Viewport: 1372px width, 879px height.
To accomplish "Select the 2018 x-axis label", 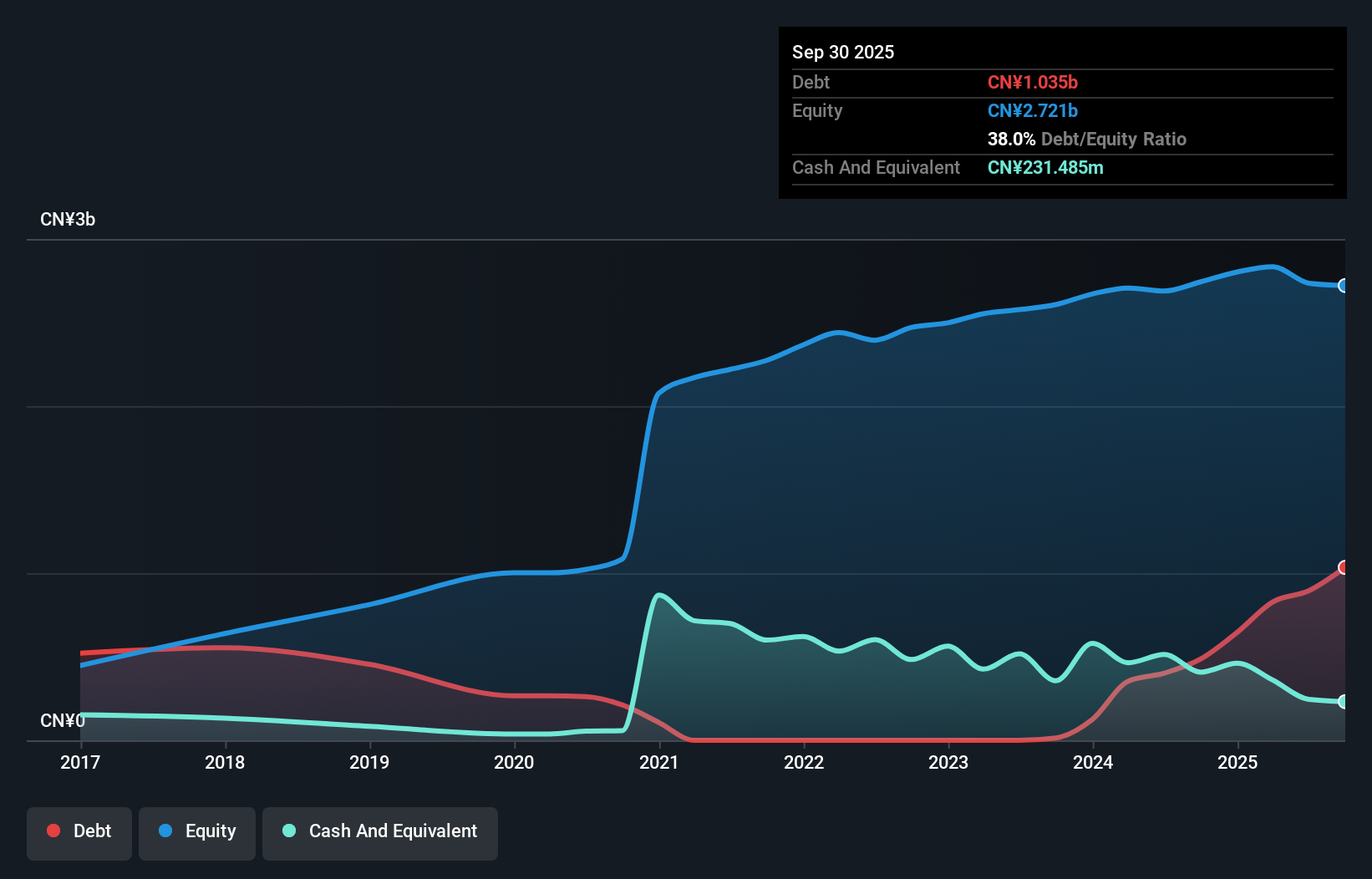I will (x=225, y=762).
